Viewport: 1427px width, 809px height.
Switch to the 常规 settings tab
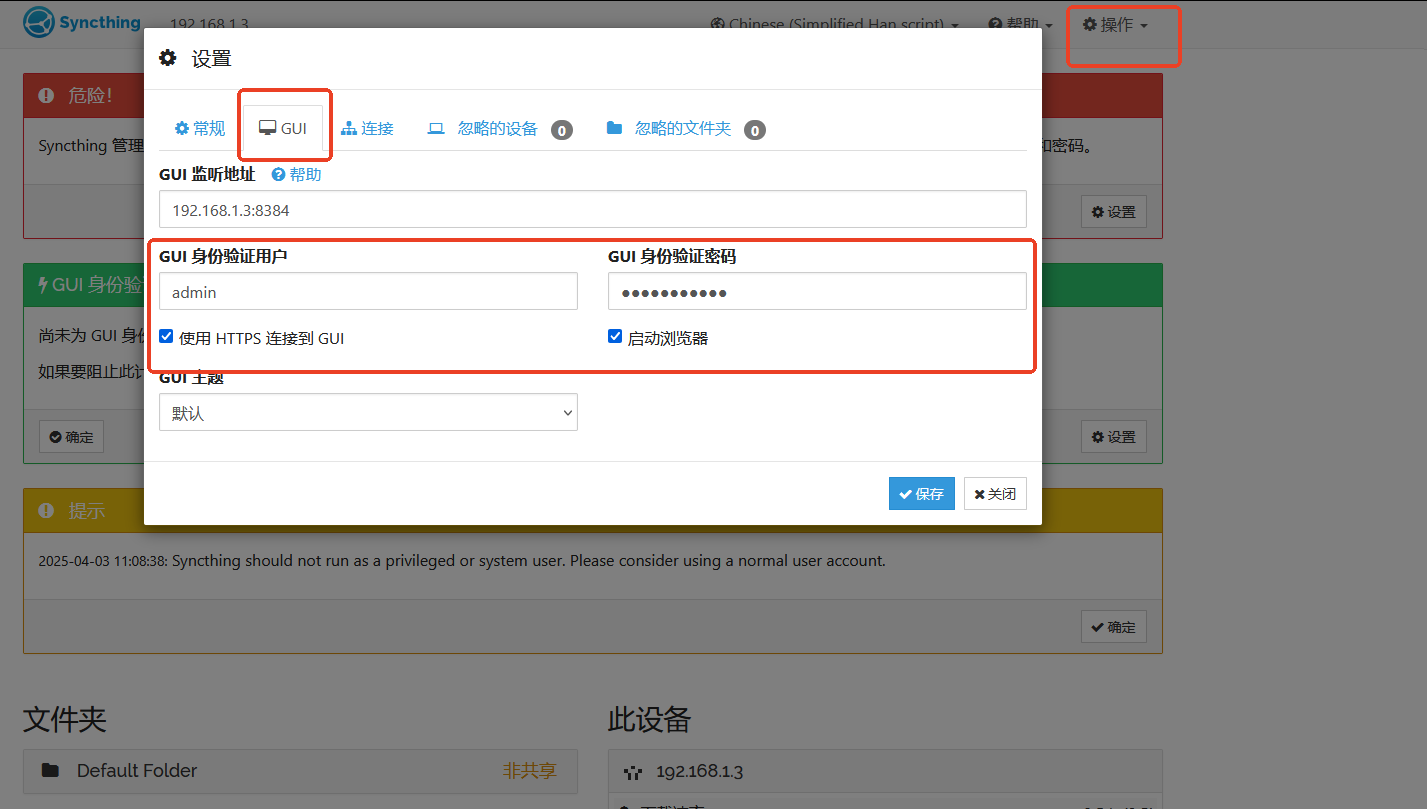pyautogui.click(x=199, y=127)
